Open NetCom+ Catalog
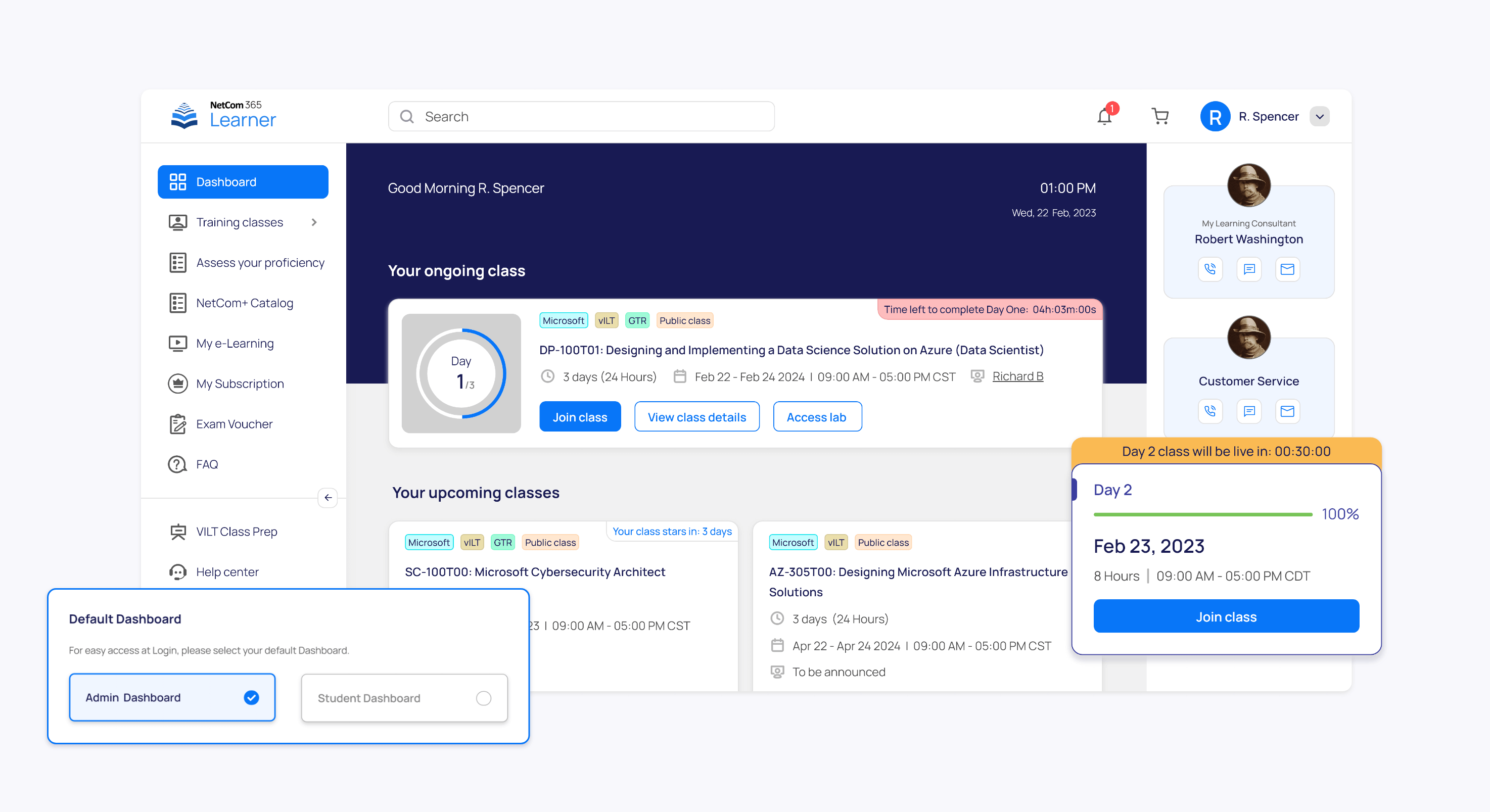Viewport: 1490px width, 812px height. 231,303
